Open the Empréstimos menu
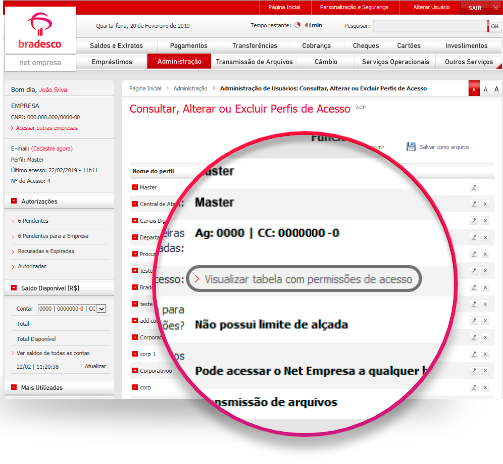 (112, 62)
